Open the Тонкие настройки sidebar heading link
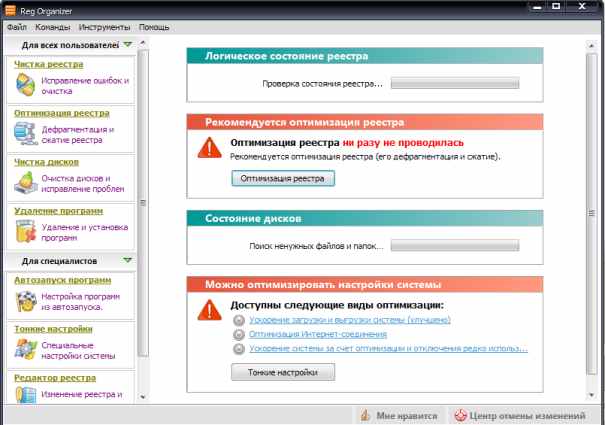The width and height of the screenshot is (605, 425). (53, 329)
